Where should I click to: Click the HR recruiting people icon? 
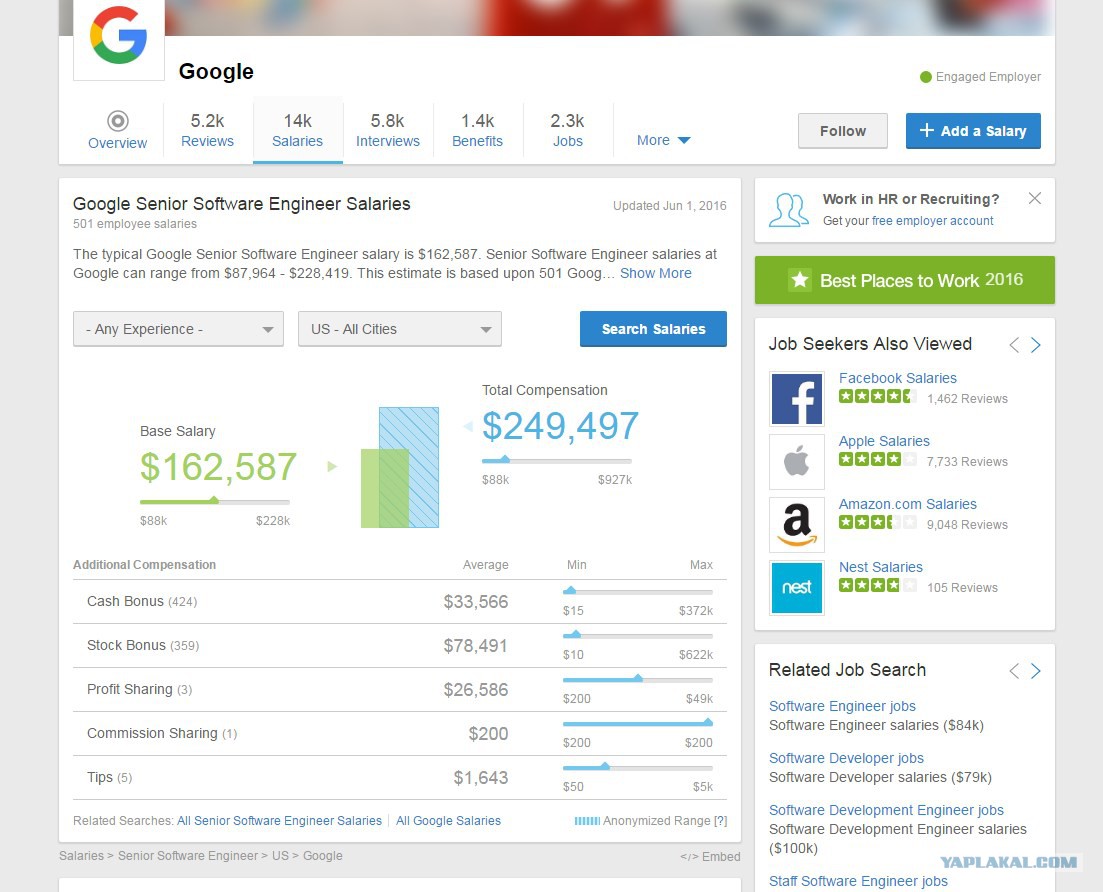(789, 210)
